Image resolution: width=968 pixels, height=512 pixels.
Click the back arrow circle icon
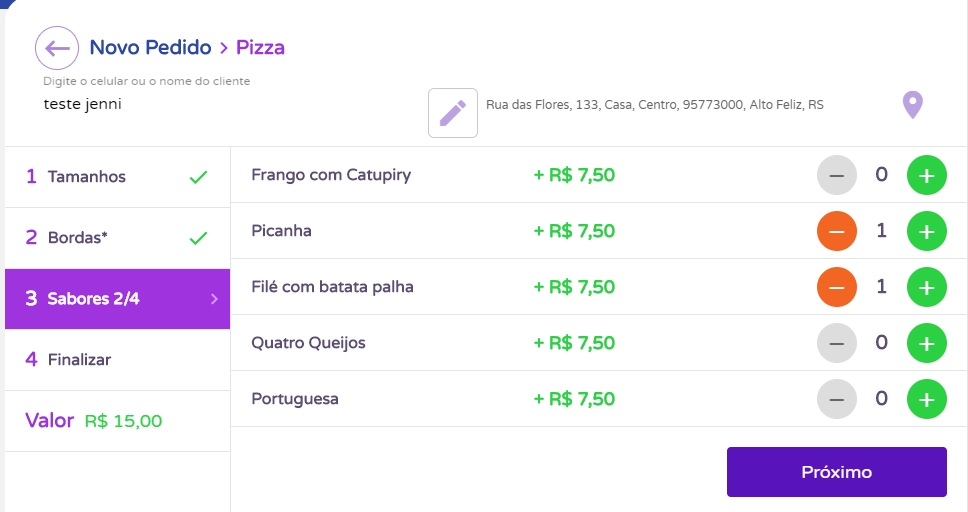pos(57,48)
